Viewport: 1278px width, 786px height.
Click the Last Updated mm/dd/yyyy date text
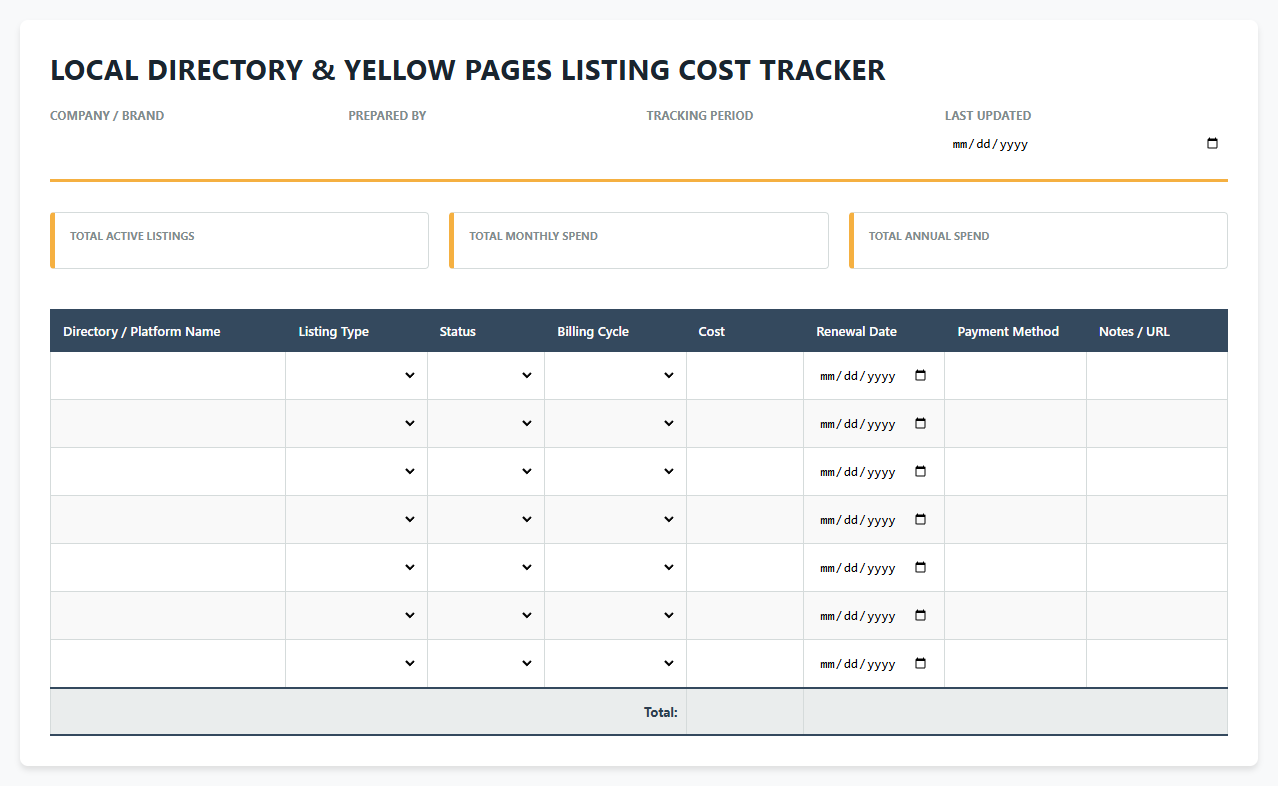[x=990, y=144]
